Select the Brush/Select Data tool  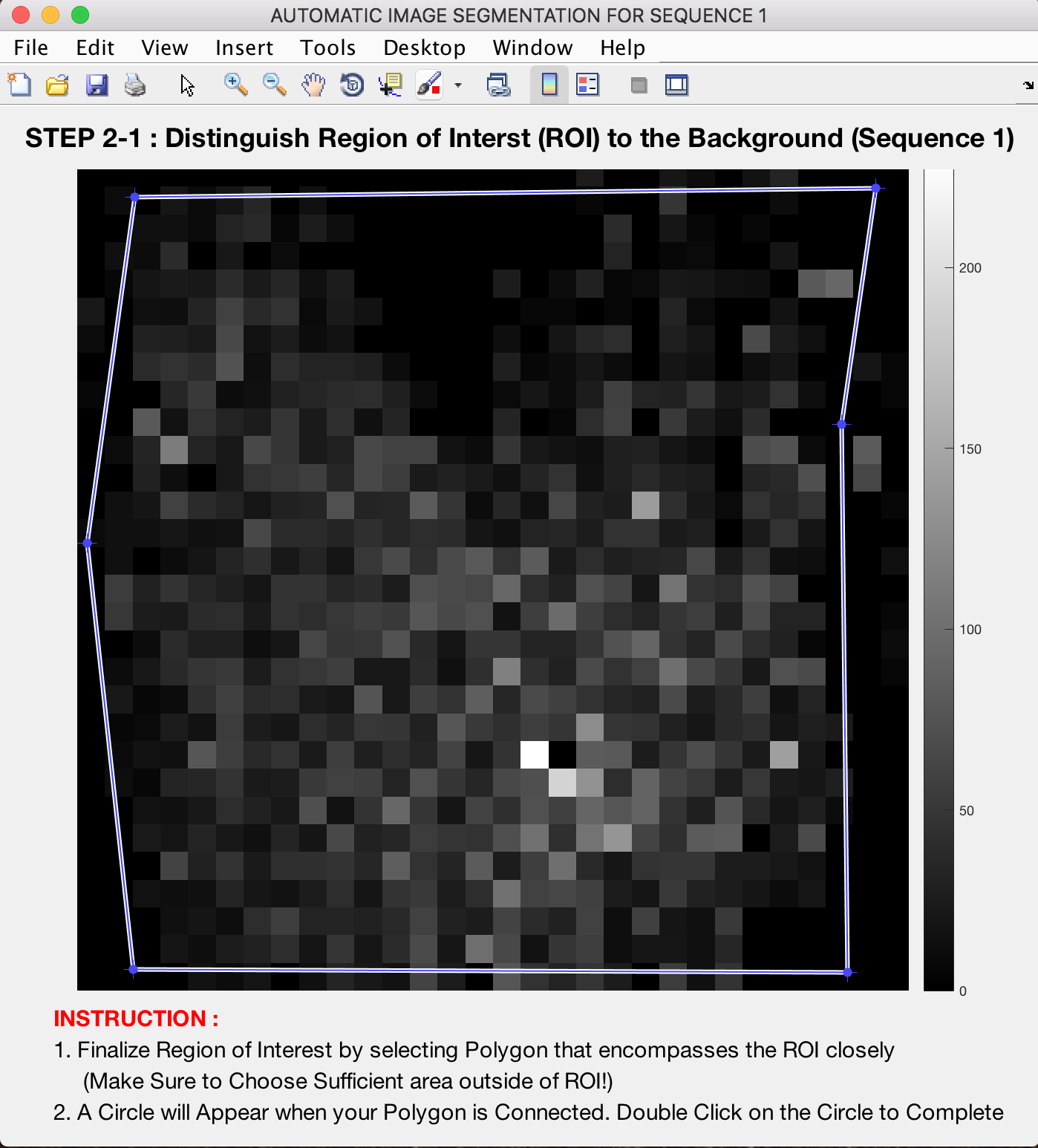[429, 85]
